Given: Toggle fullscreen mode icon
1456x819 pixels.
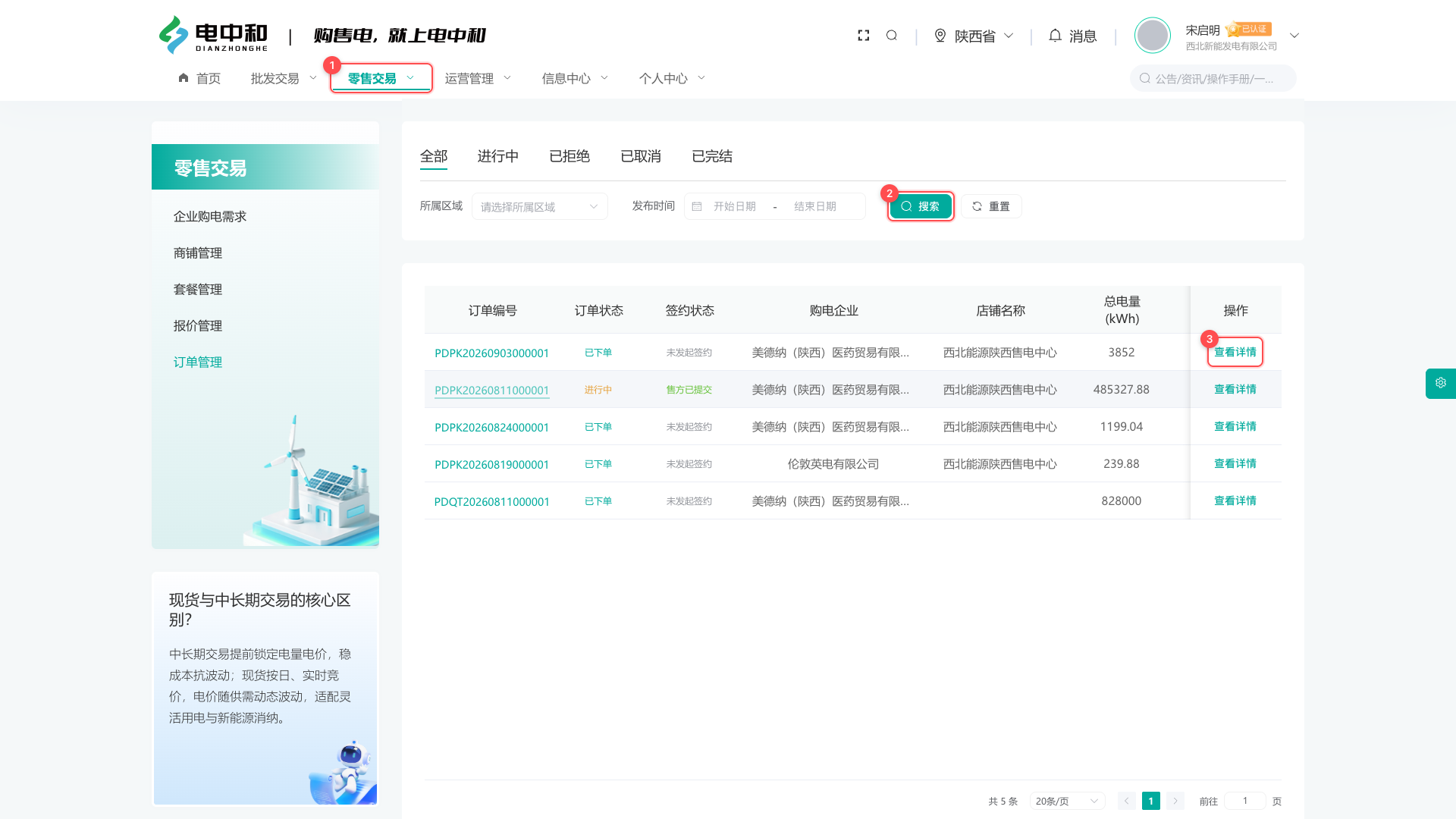Looking at the screenshot, I should 863,36.
